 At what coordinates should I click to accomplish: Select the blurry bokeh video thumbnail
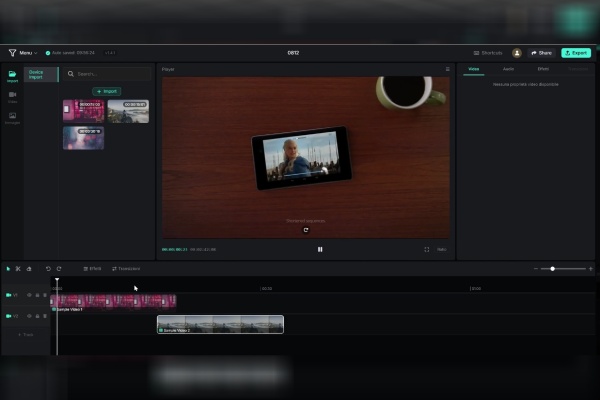[83, 138]
